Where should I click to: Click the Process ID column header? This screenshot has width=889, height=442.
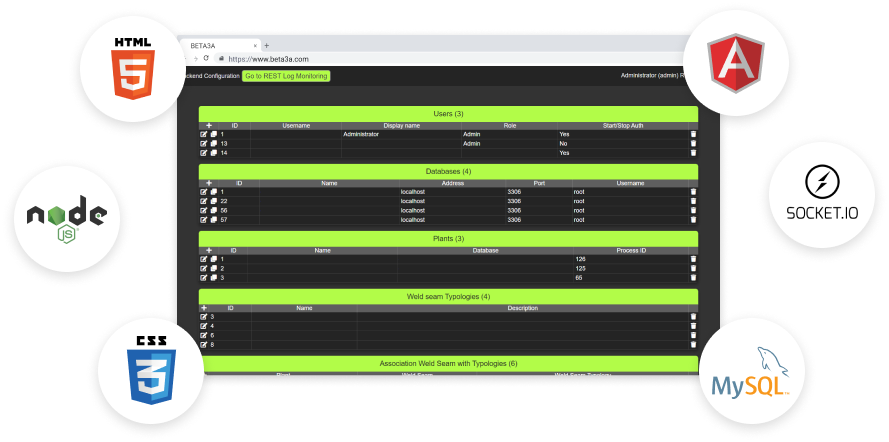coord(631,250)
